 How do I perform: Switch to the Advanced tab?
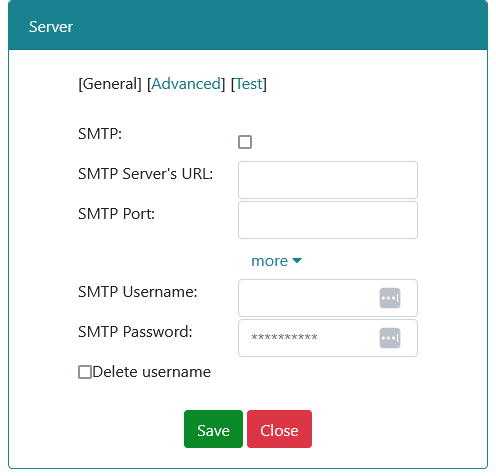(186, 84)
